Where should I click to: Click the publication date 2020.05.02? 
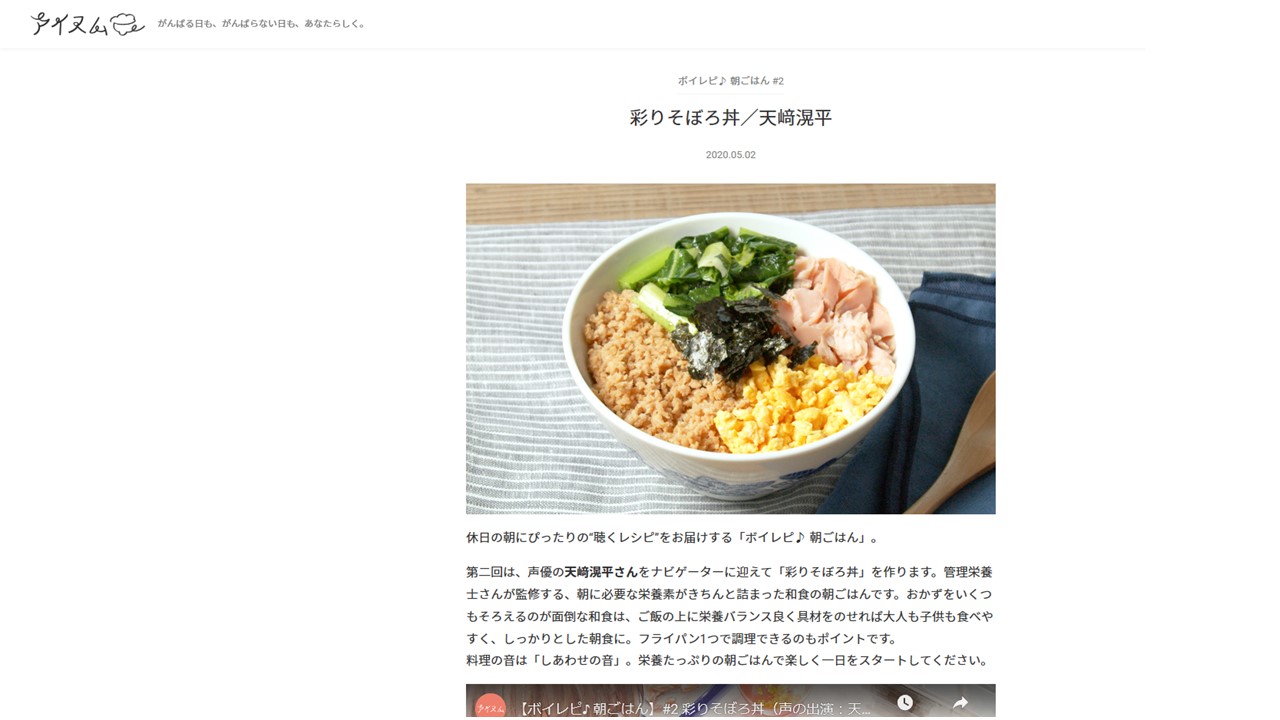click(730, 155)
